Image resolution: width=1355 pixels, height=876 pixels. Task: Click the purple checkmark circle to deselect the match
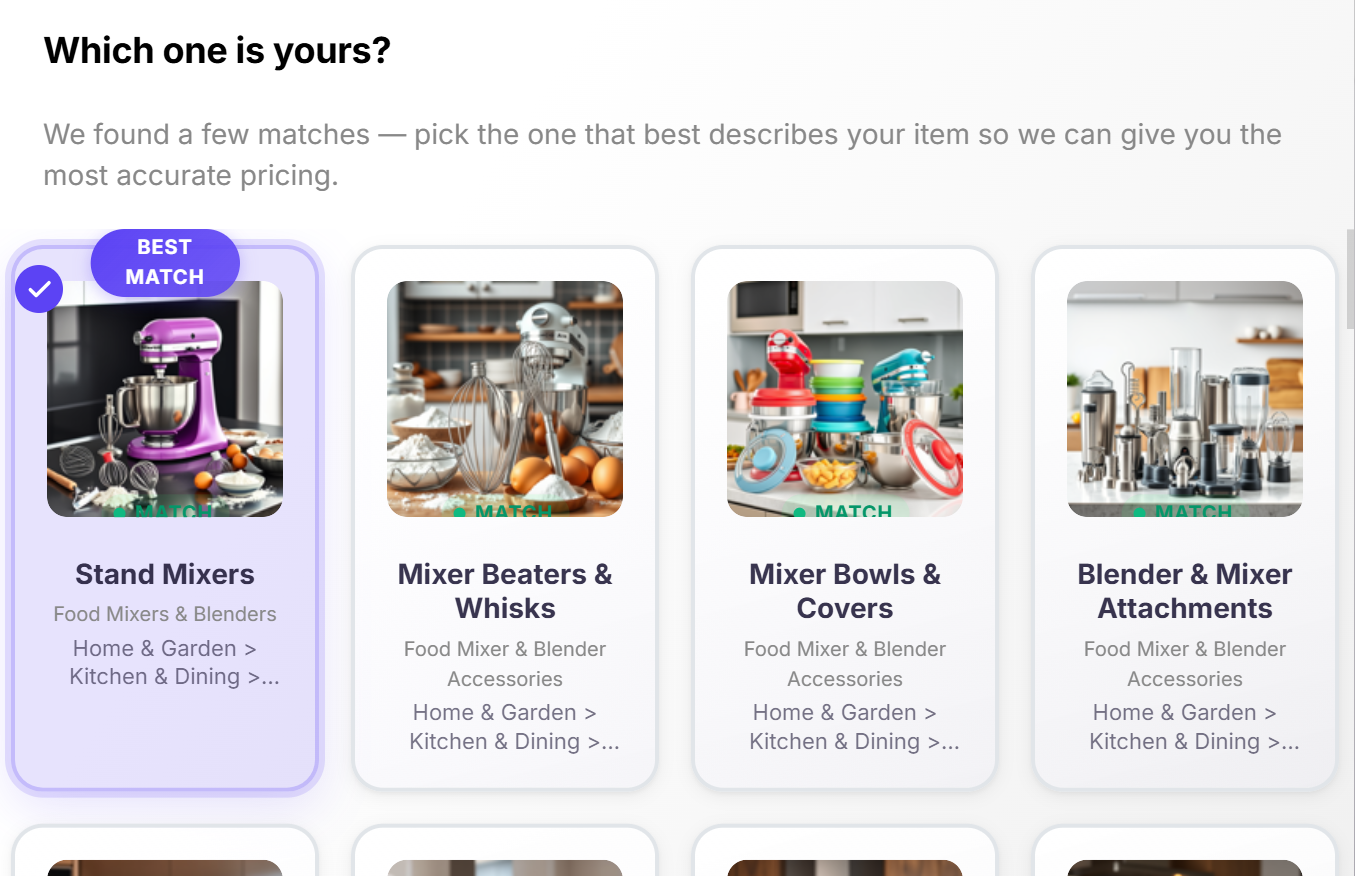click(39, 288)
